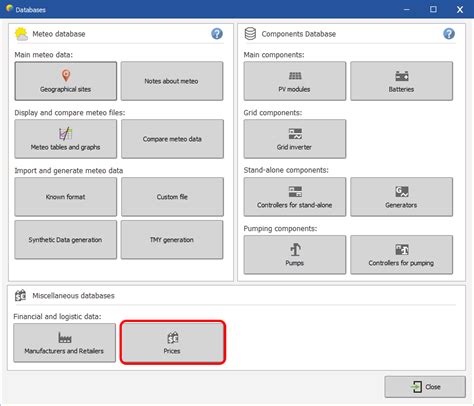474x406 pixels.
Task: Open Notes about meteo
Action: point(172,81)
